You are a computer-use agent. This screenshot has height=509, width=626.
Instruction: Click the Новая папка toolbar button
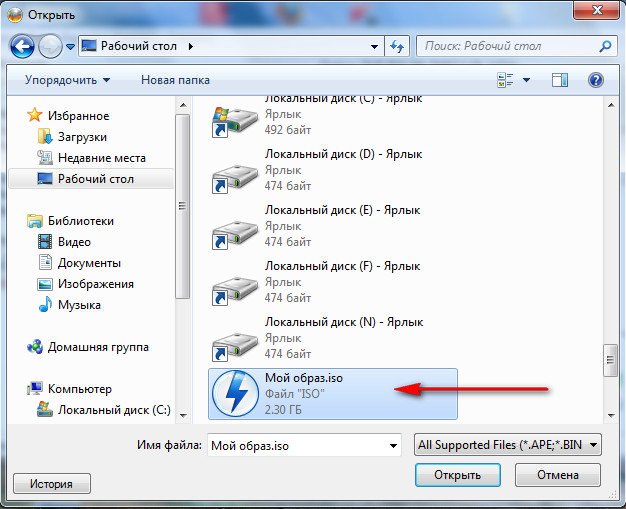point(176,79)
